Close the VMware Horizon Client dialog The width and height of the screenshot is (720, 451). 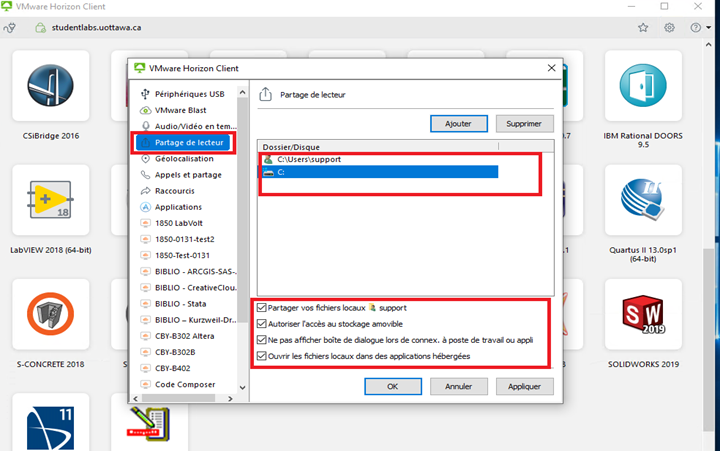point(551,68)
